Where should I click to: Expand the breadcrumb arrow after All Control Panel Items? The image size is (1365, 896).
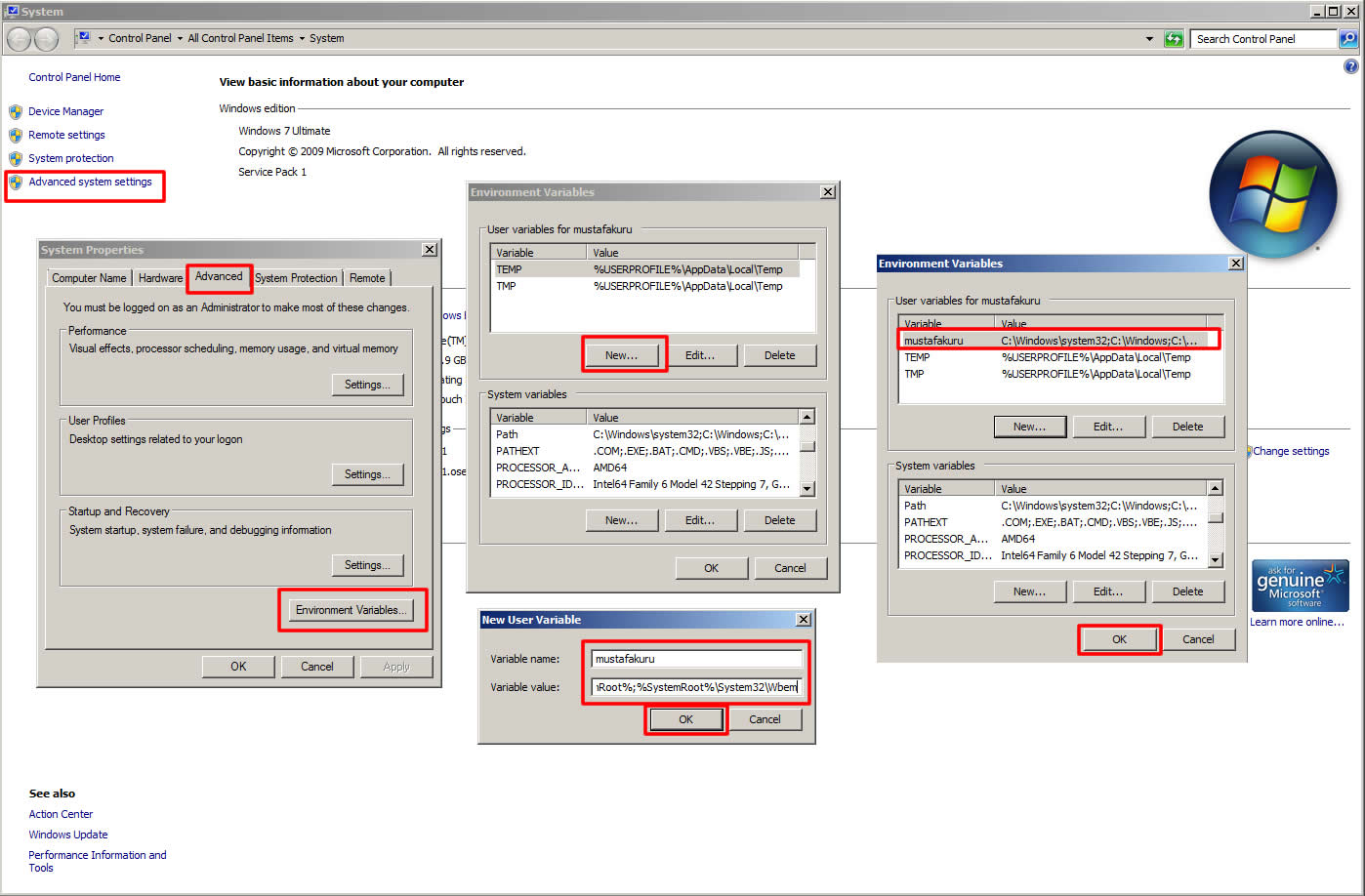coord(302,39)
